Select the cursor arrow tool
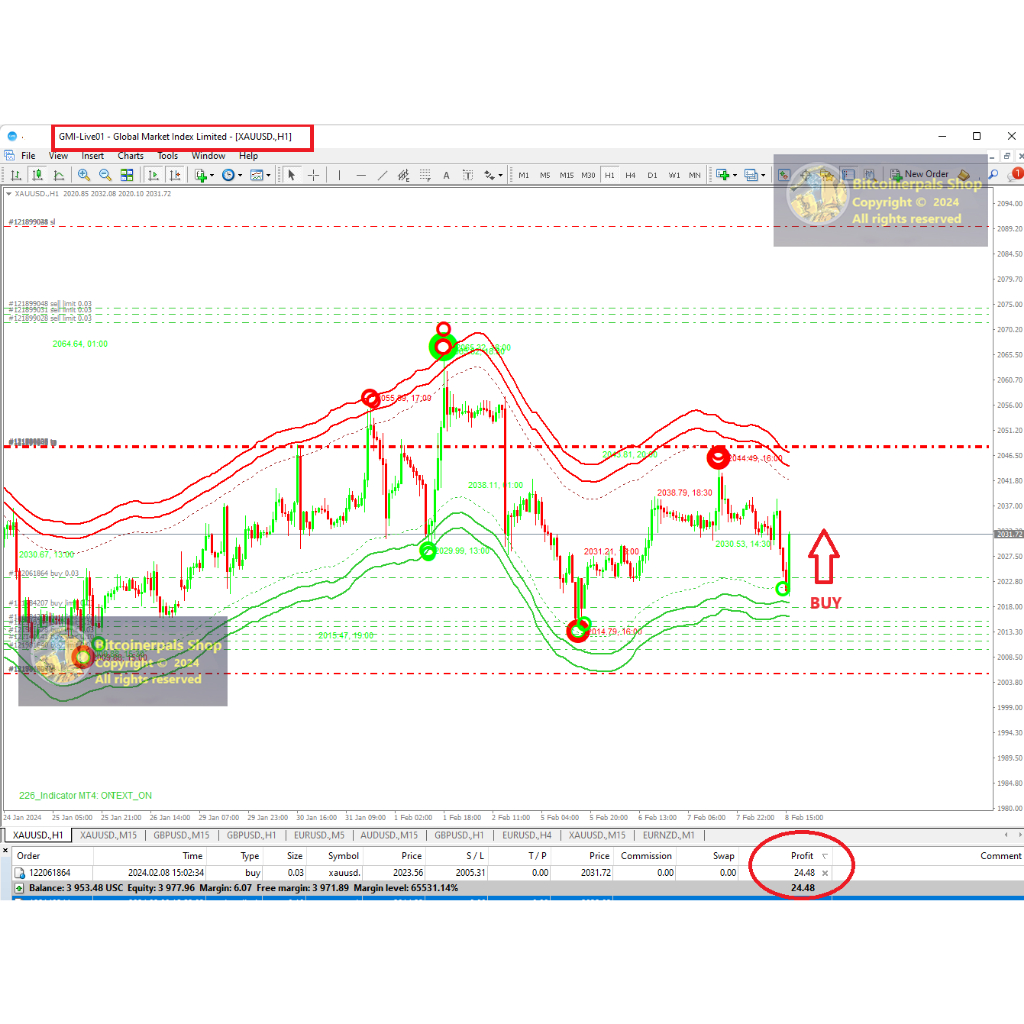 coord(291,175)
